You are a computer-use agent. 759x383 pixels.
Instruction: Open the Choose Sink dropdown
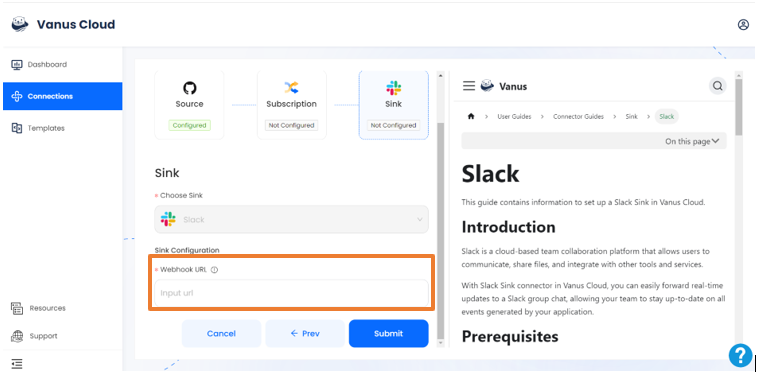point(291,219)
